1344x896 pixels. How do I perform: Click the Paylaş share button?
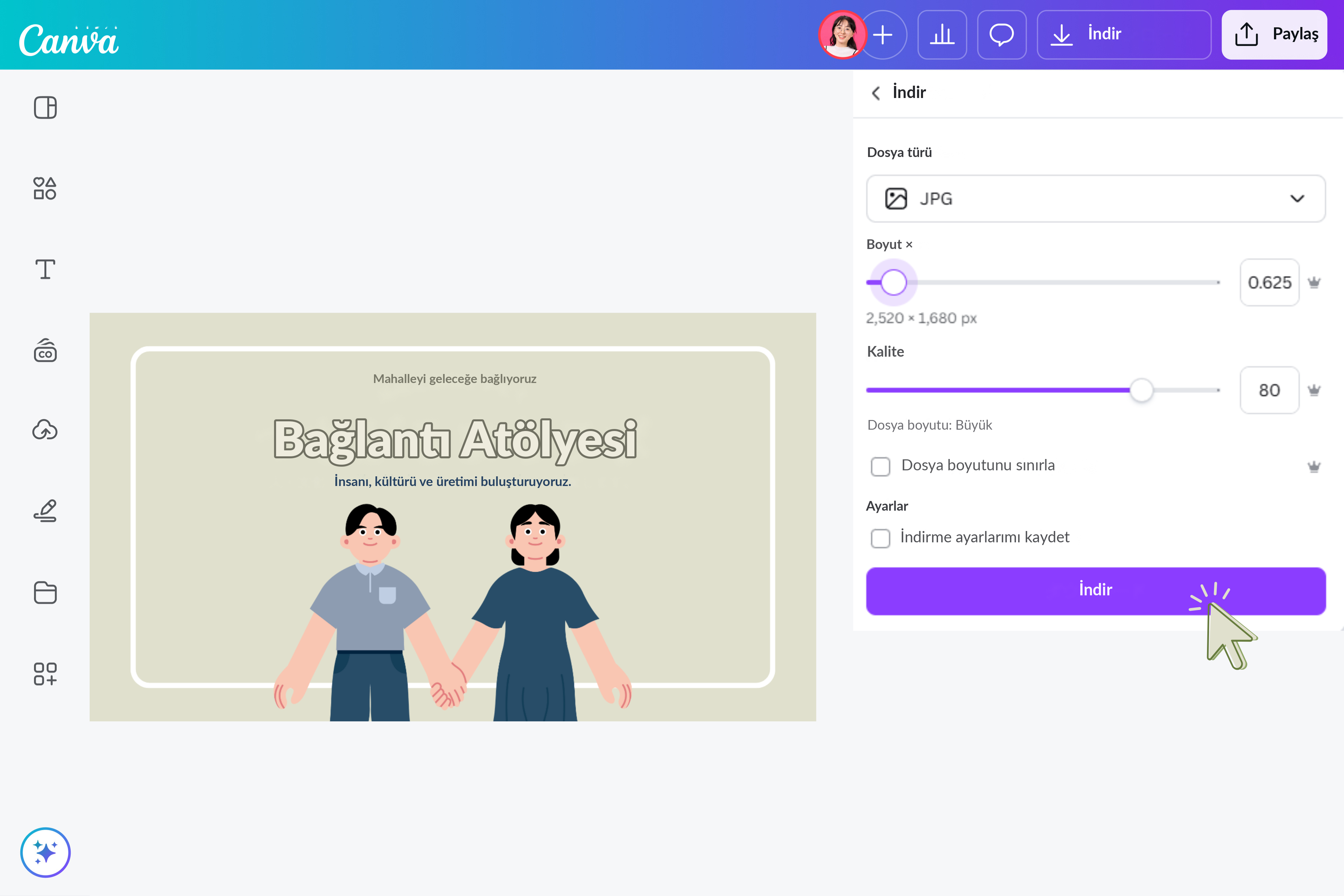[x=1274, y=34]
